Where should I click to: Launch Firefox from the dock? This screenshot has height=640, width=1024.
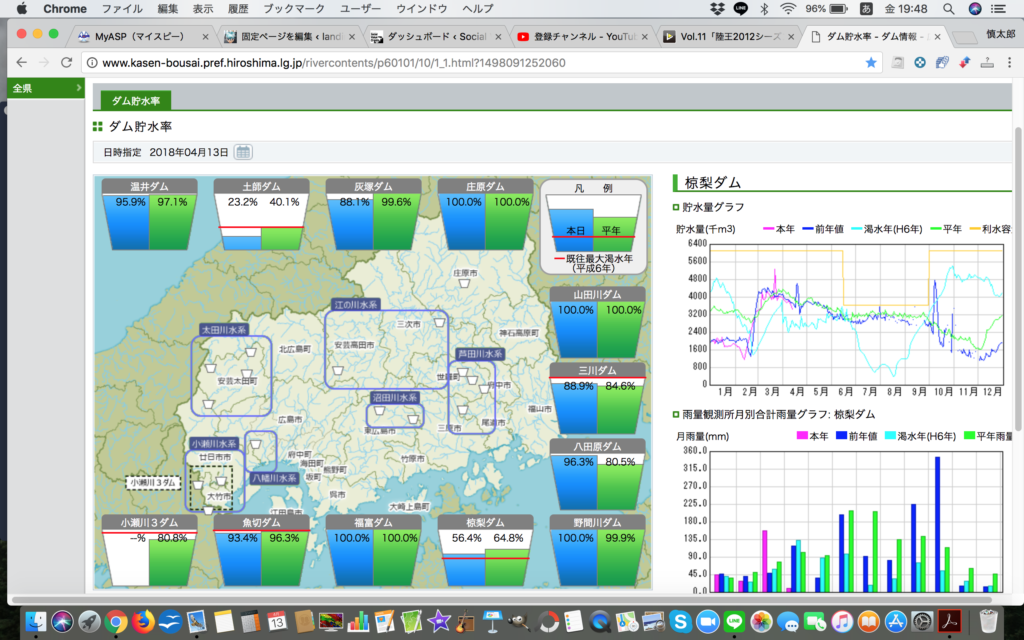click(x=142, y=621)
